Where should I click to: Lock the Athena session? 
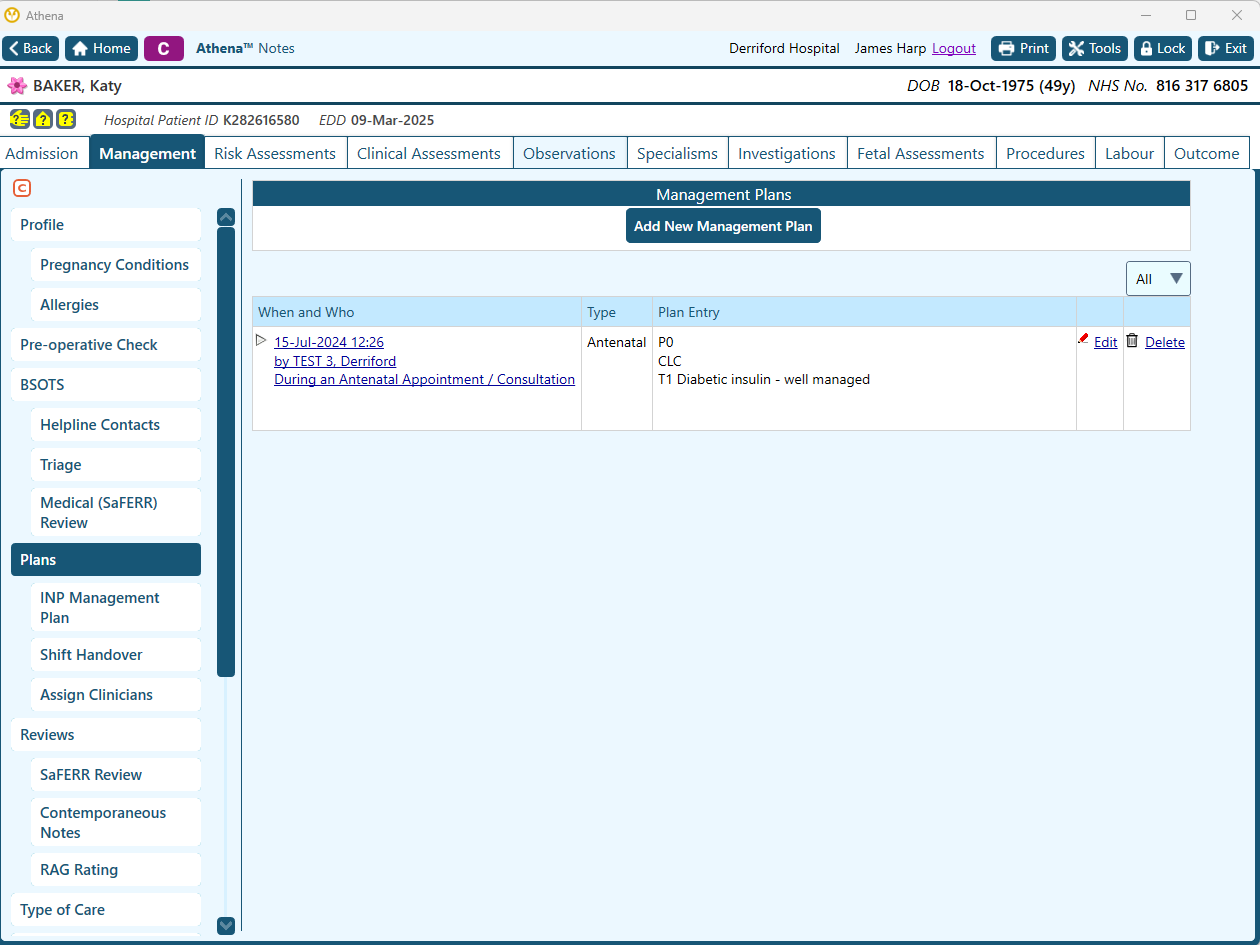pyautogui.click(x=1163, y=48)
